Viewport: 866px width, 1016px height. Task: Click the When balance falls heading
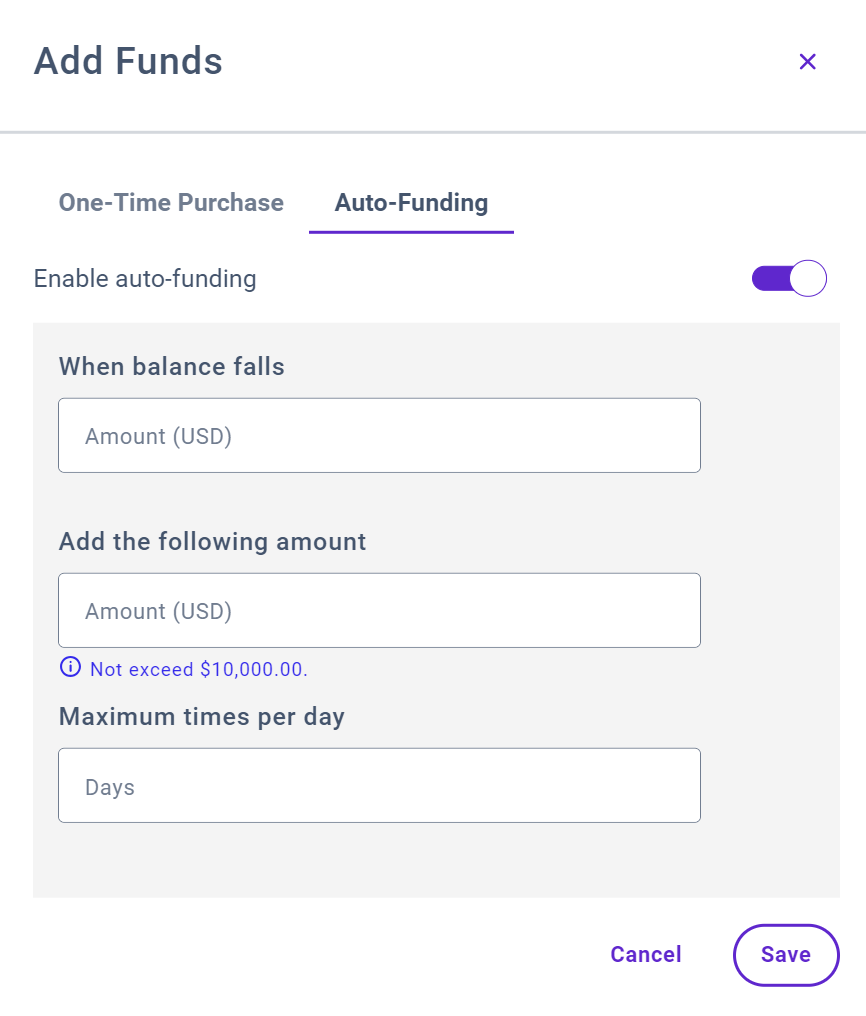pyautogui.click(x=171, y=367)
